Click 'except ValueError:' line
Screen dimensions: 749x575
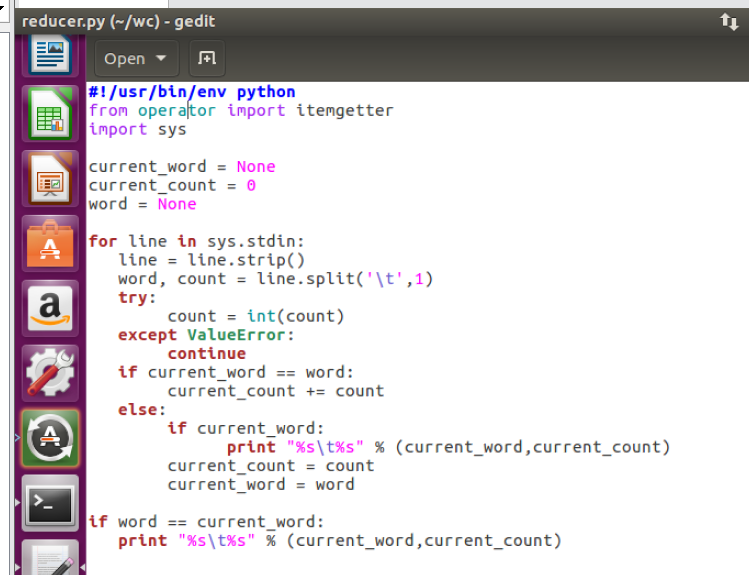point(206,335)
